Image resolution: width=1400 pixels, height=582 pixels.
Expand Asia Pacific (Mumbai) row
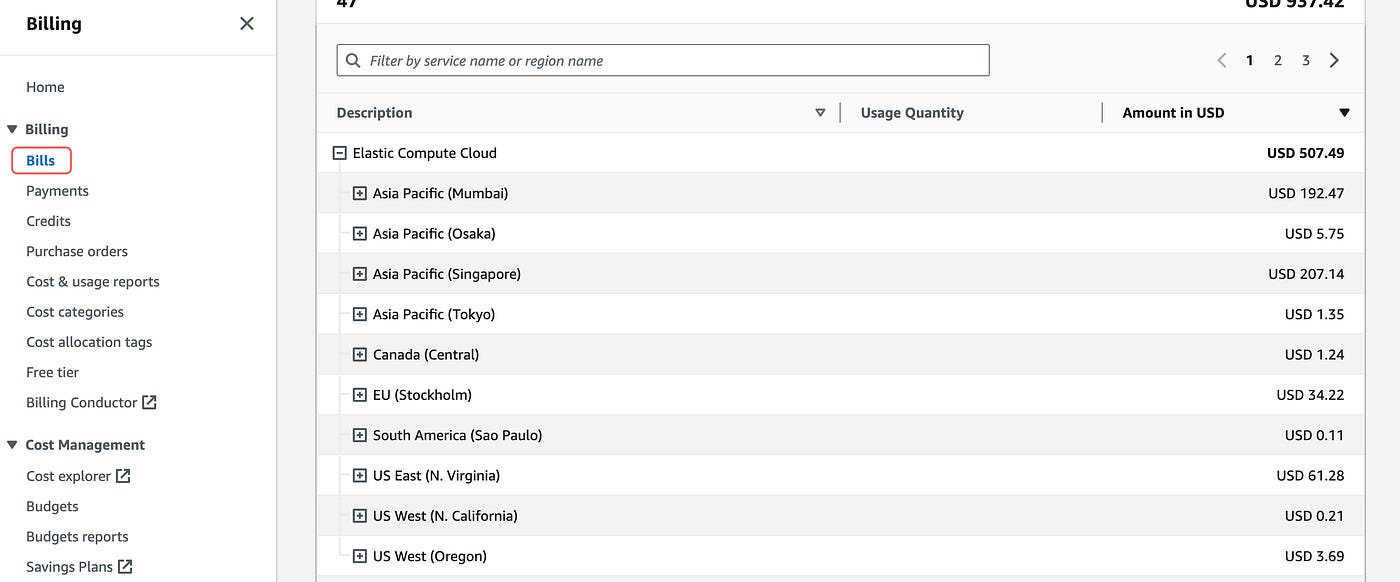pos(360,193)
